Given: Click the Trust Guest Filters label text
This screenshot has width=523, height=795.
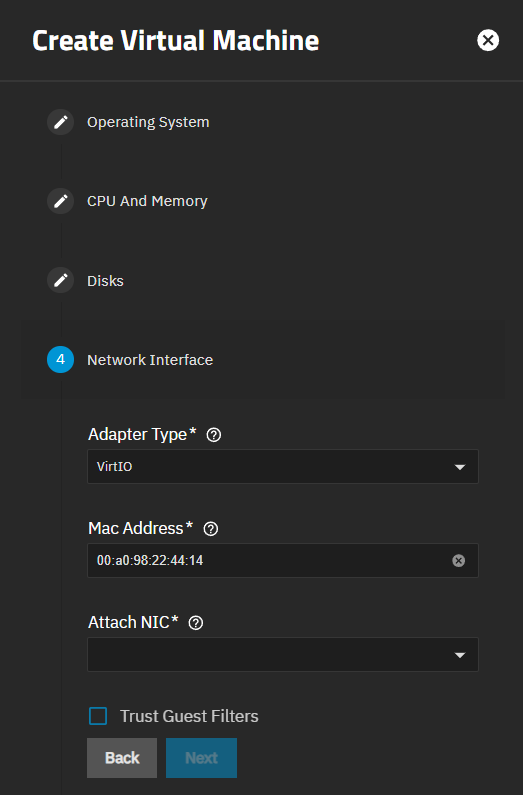Looking at the screenshot, I should [x=189, y=716].
